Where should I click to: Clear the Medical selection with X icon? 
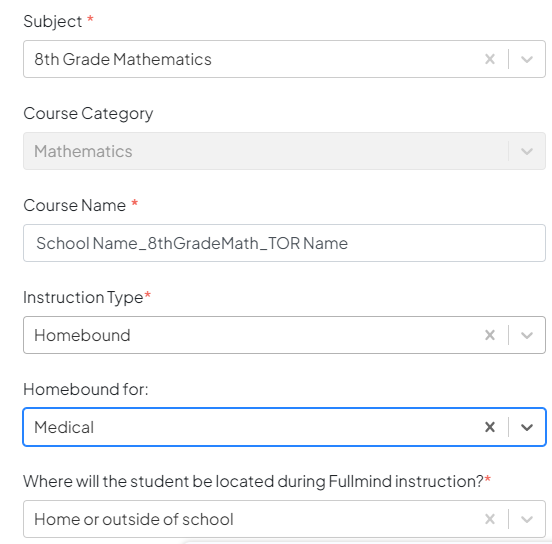tap(490, 427)
